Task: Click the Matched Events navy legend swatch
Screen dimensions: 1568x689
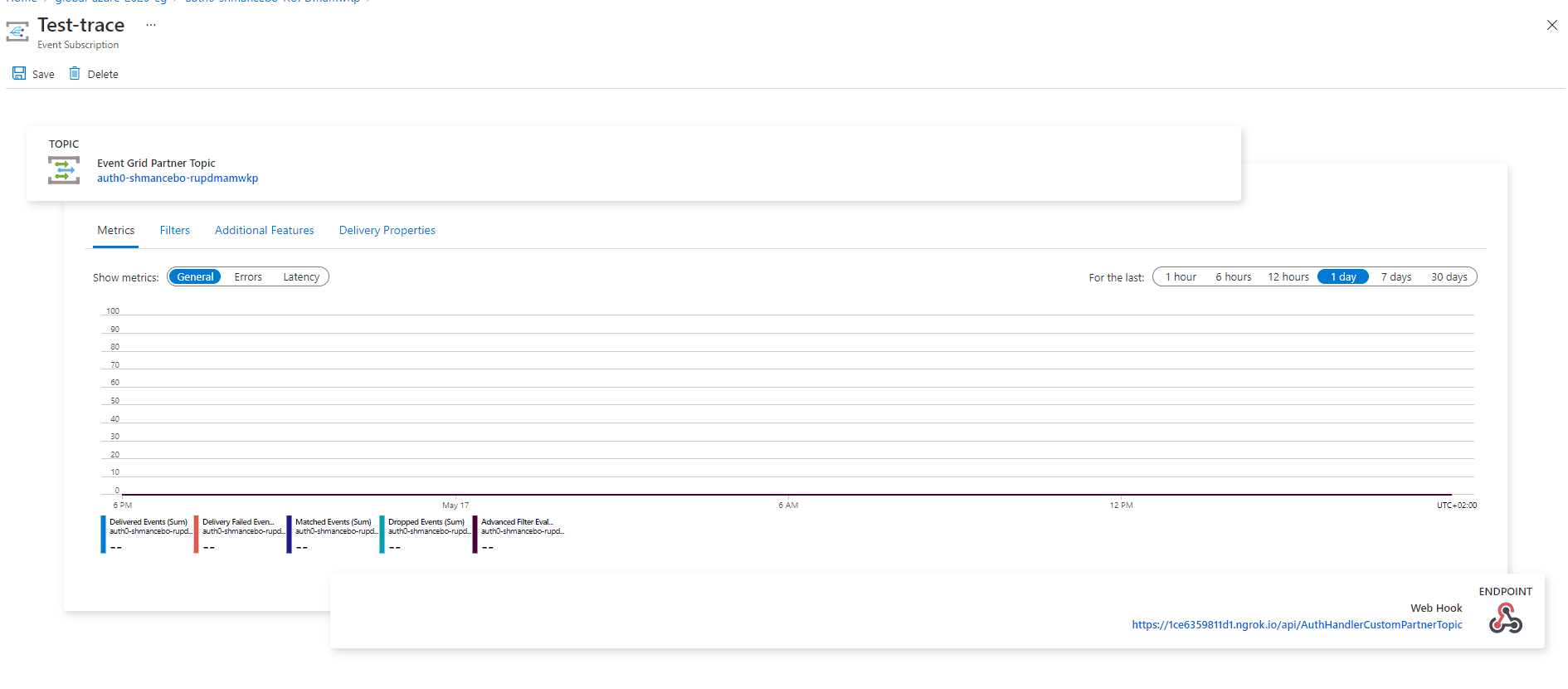Action: pos(289,535)
